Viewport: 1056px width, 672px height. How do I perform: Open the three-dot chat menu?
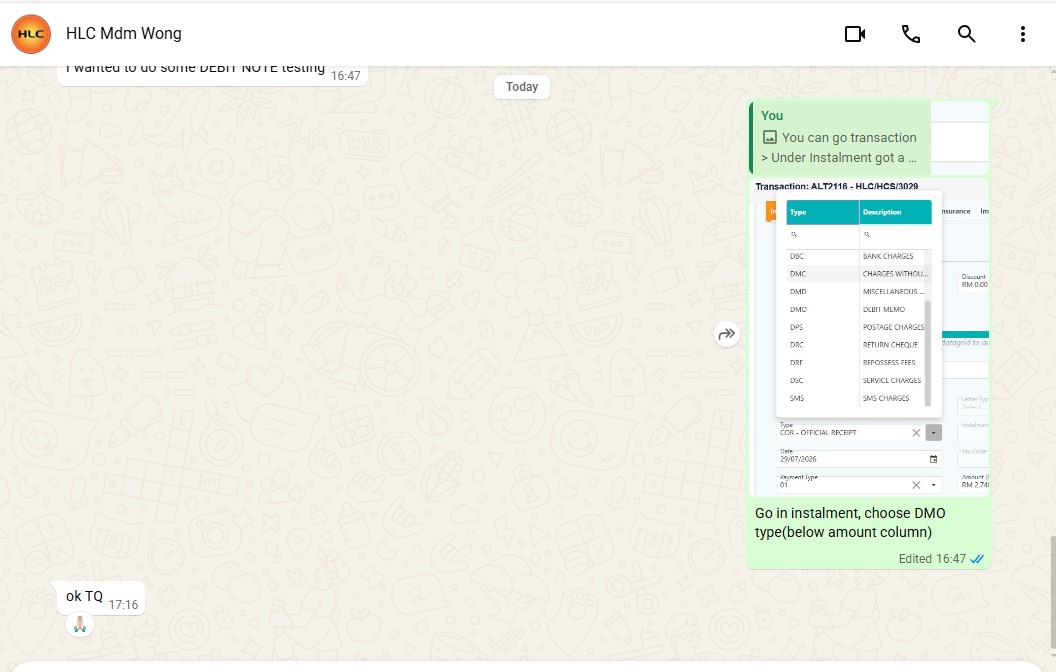pos(1022,34)
